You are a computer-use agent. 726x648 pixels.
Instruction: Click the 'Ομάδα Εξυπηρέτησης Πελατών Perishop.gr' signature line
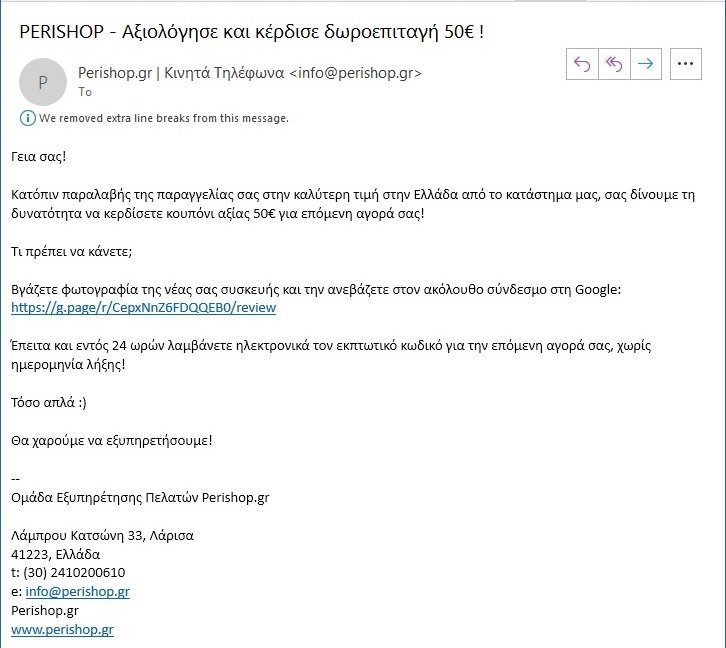[140, 498]
